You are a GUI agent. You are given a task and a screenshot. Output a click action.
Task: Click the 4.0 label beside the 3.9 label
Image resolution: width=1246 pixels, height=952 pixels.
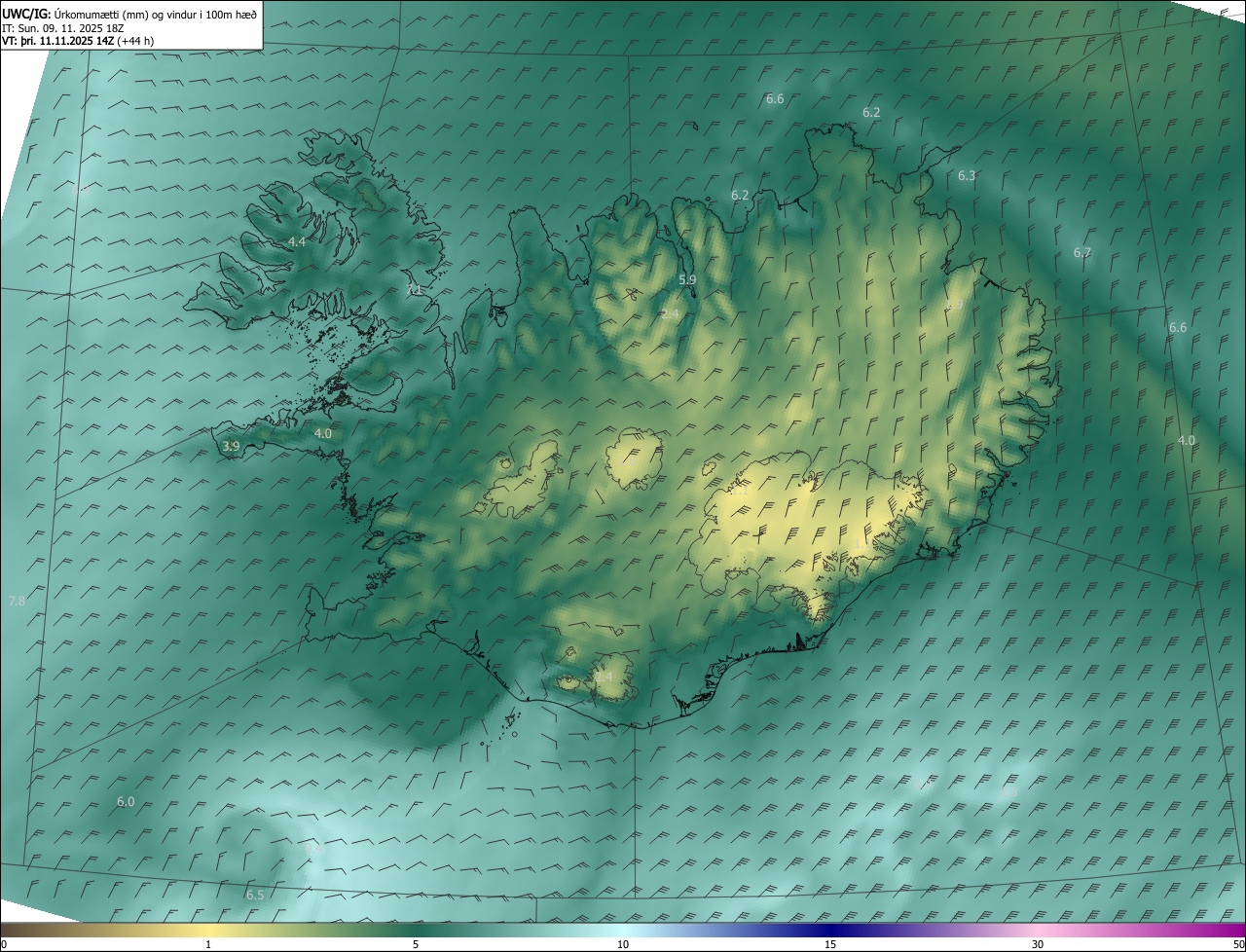point(323,434)
